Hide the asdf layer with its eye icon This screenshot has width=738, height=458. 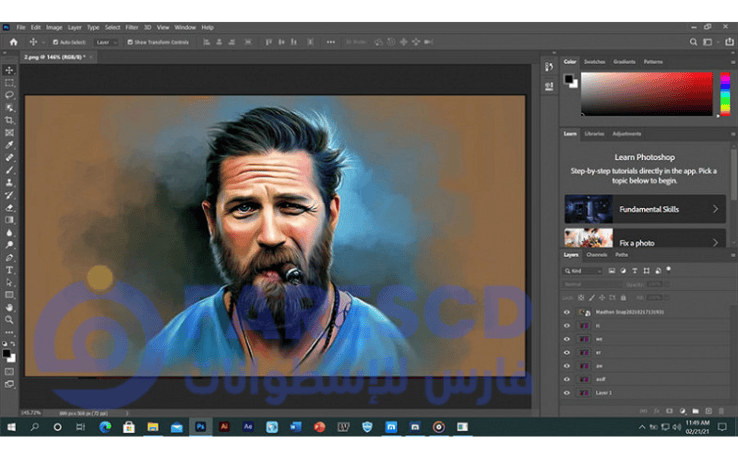567,379
